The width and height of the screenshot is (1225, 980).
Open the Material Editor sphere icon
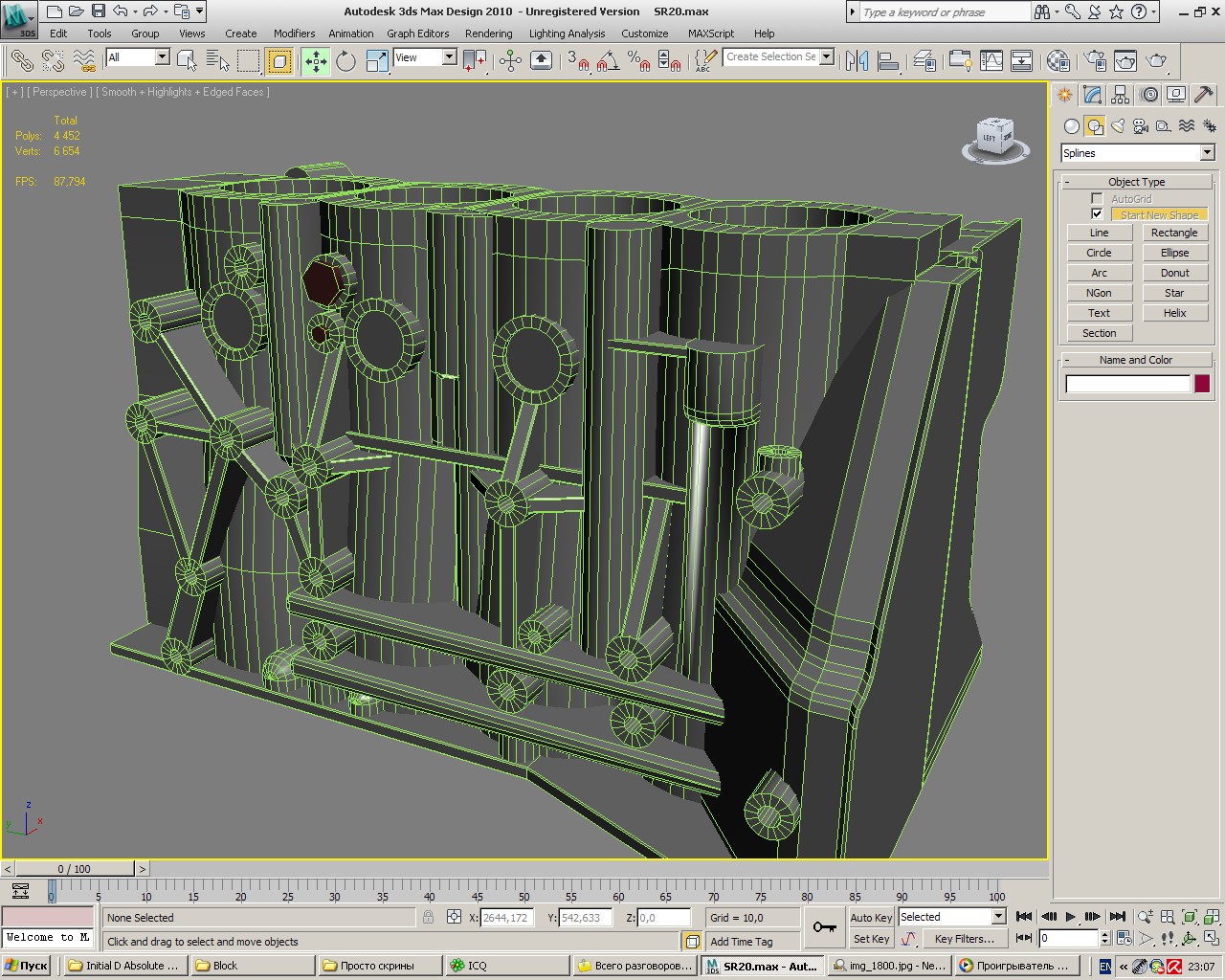pos(1058,61)
